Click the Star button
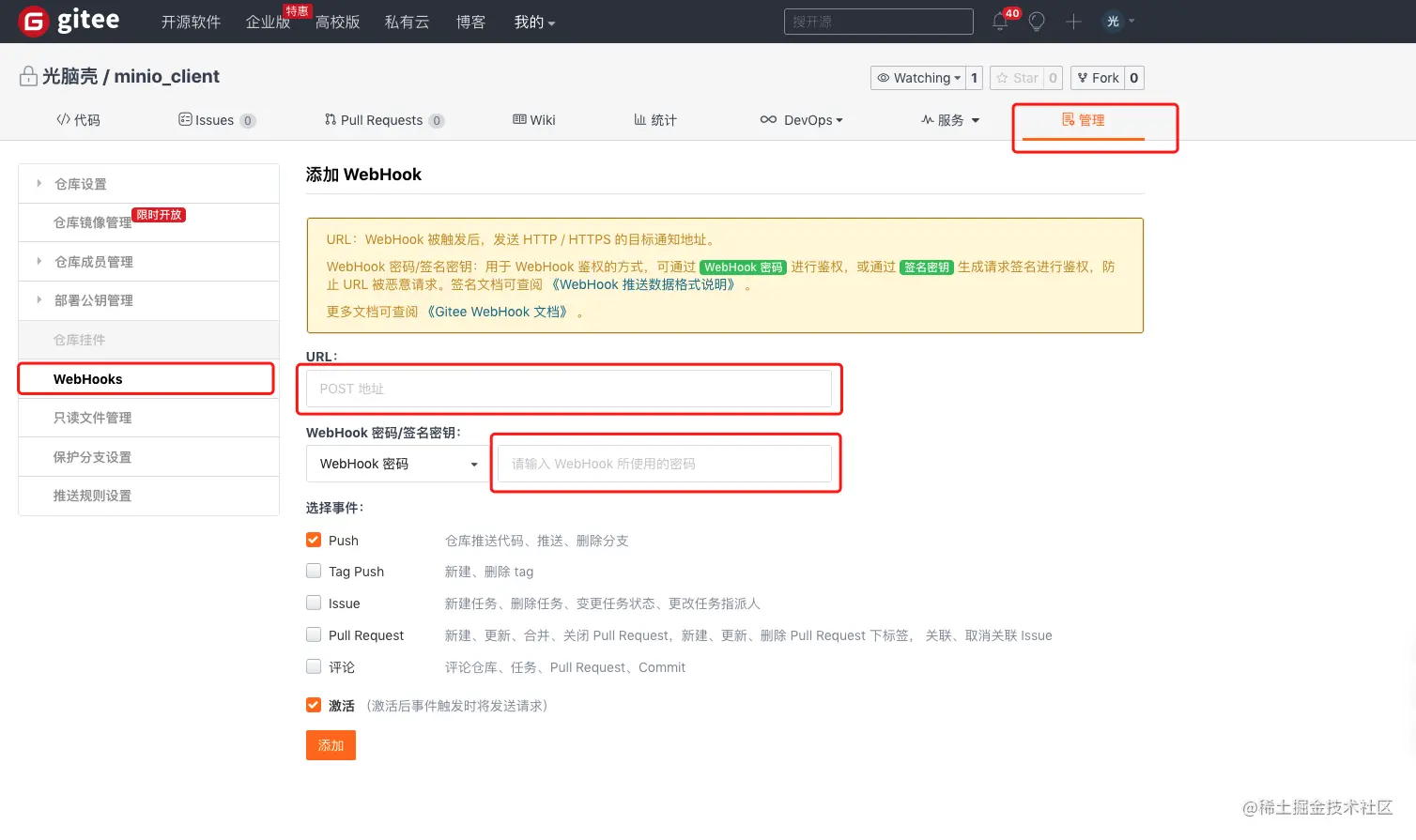This screenshot has width=1416, height=840. click(1017, 78)
